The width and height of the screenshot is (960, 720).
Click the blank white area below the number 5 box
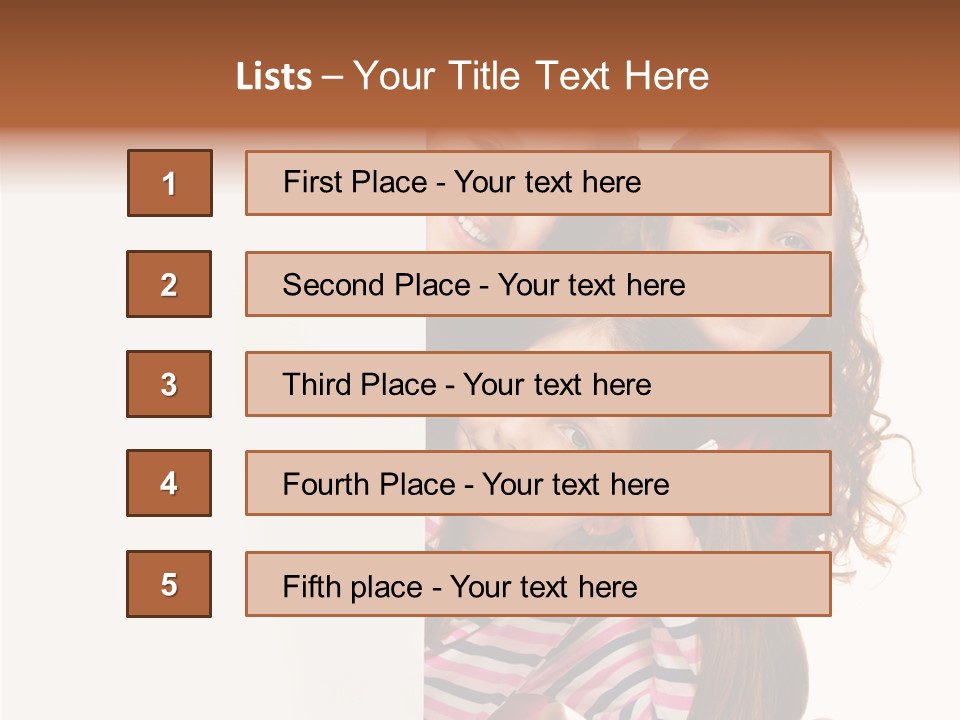click(170, 670)
